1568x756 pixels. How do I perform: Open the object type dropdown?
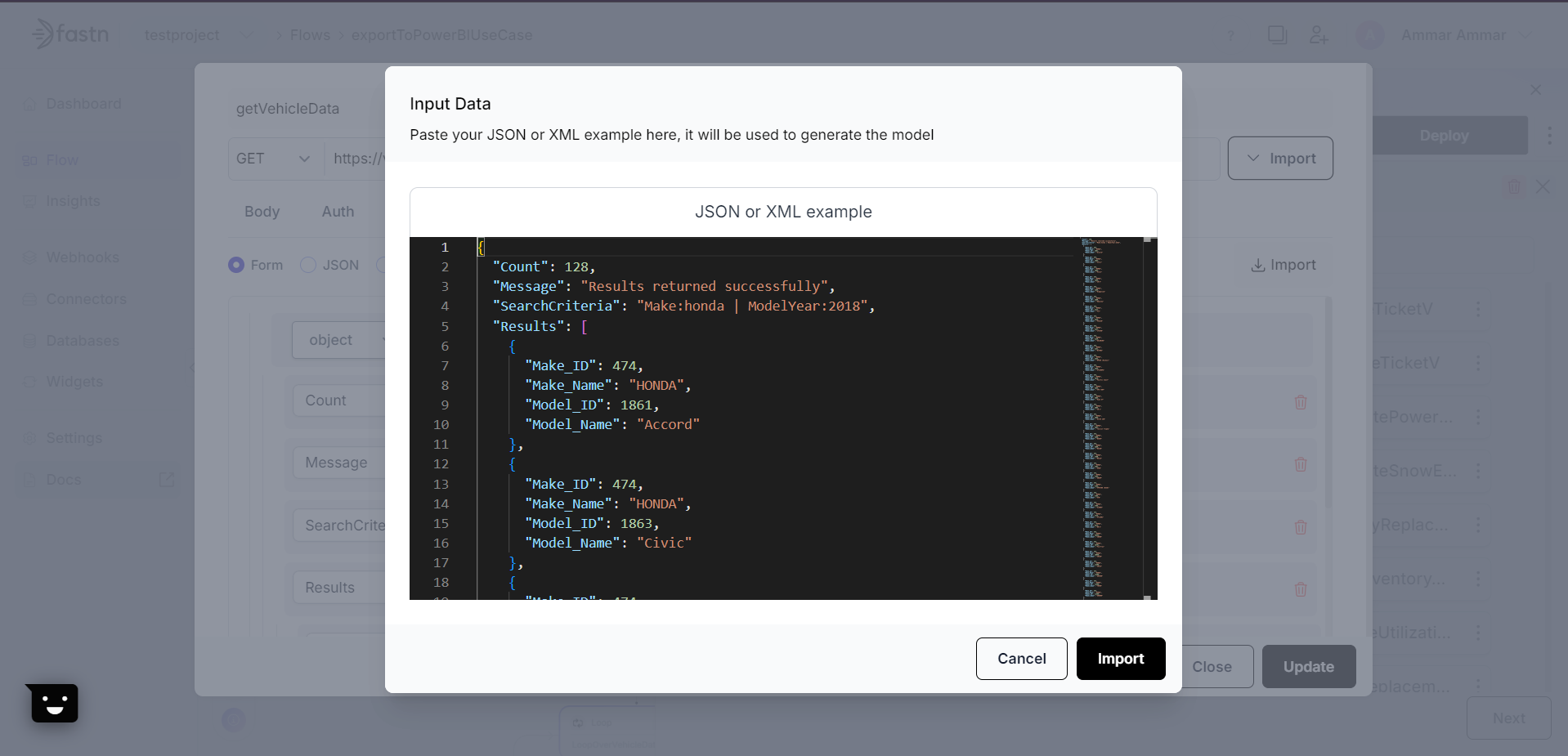pyautogui.click(x=338, y=340)
